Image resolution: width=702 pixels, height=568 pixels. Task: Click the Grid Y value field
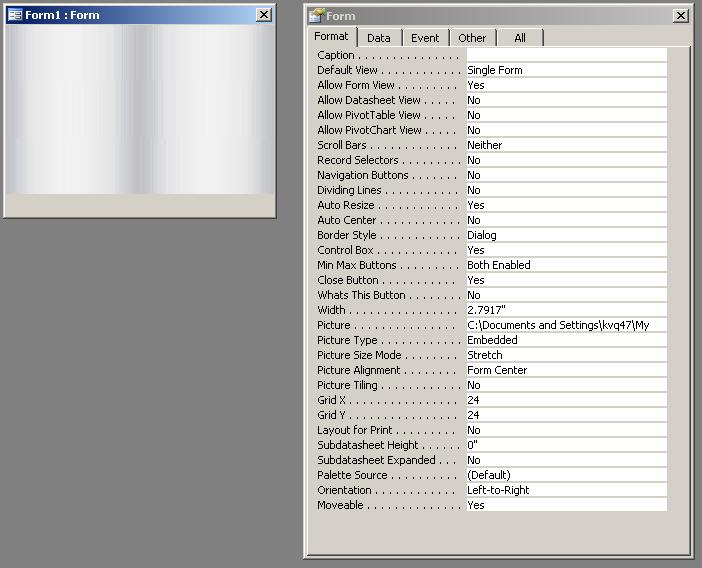pos(566,415)
